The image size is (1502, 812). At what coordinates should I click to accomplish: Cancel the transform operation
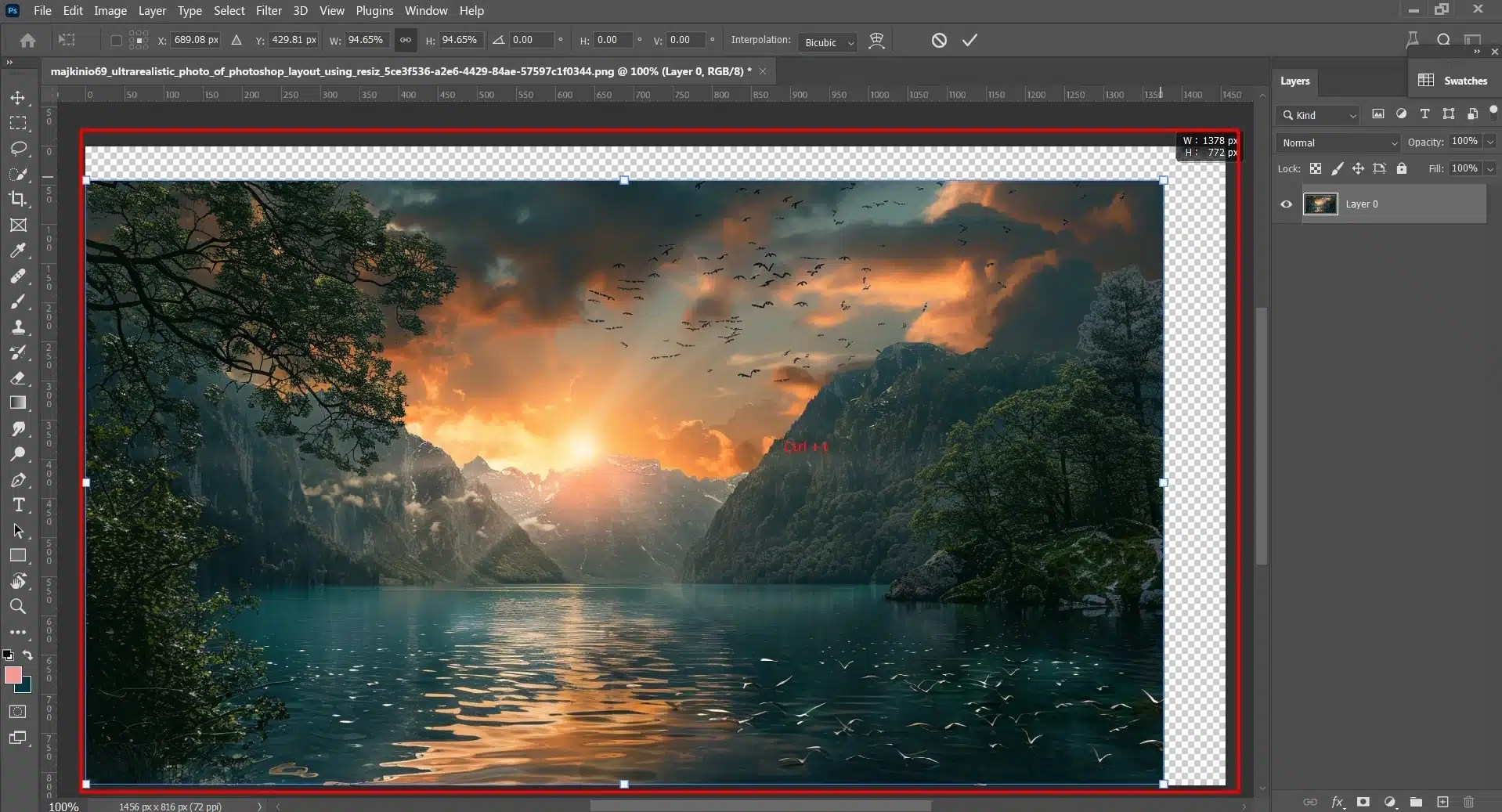coord(937,41)
